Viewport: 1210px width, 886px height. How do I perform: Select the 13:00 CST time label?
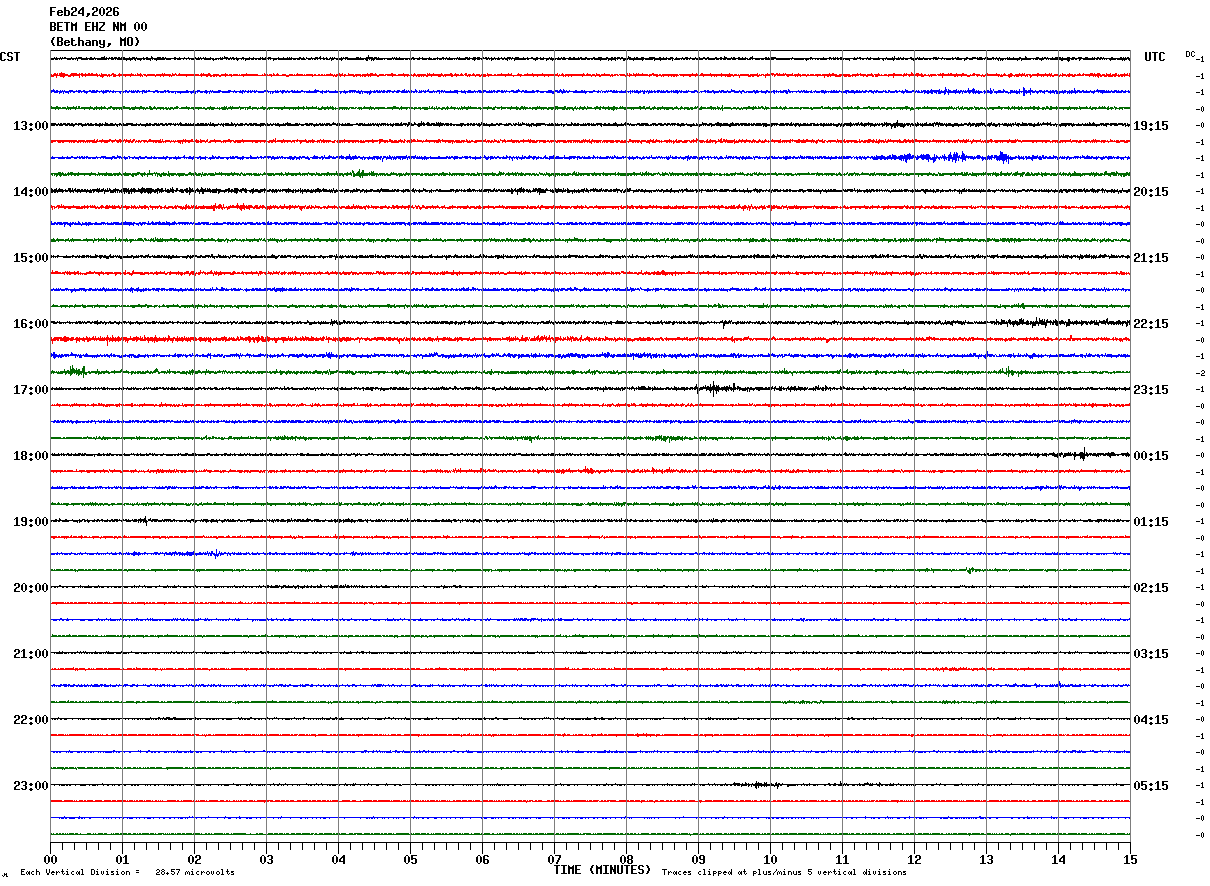31,126
